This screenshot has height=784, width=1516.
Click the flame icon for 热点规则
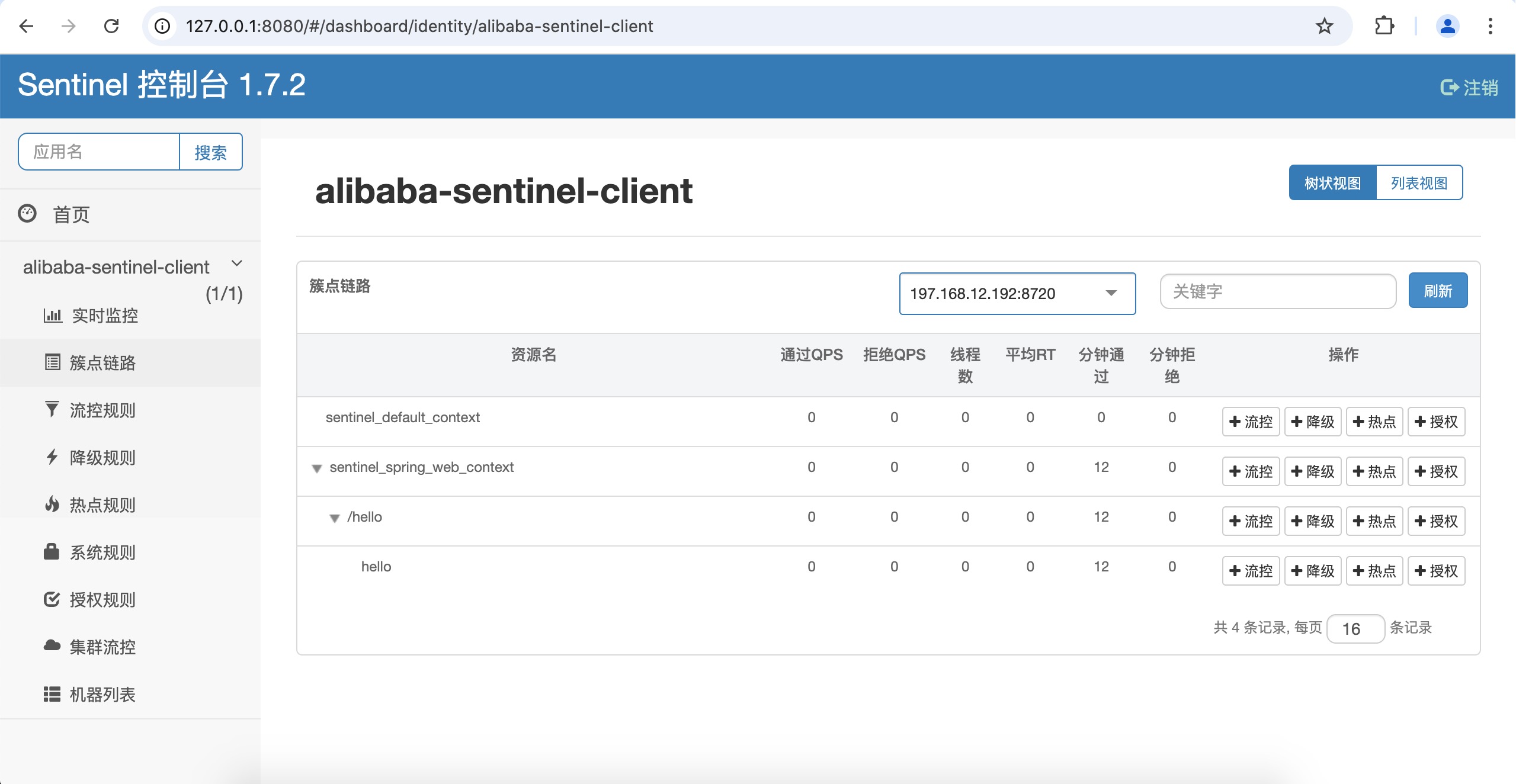tap(52, 504)
